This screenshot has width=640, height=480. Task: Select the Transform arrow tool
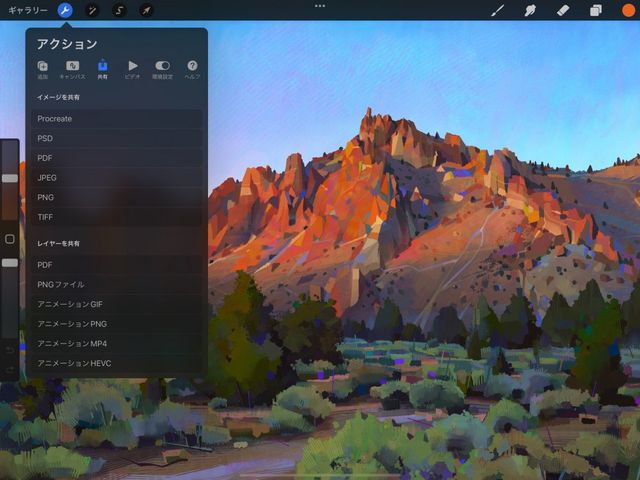click(146, 10)
